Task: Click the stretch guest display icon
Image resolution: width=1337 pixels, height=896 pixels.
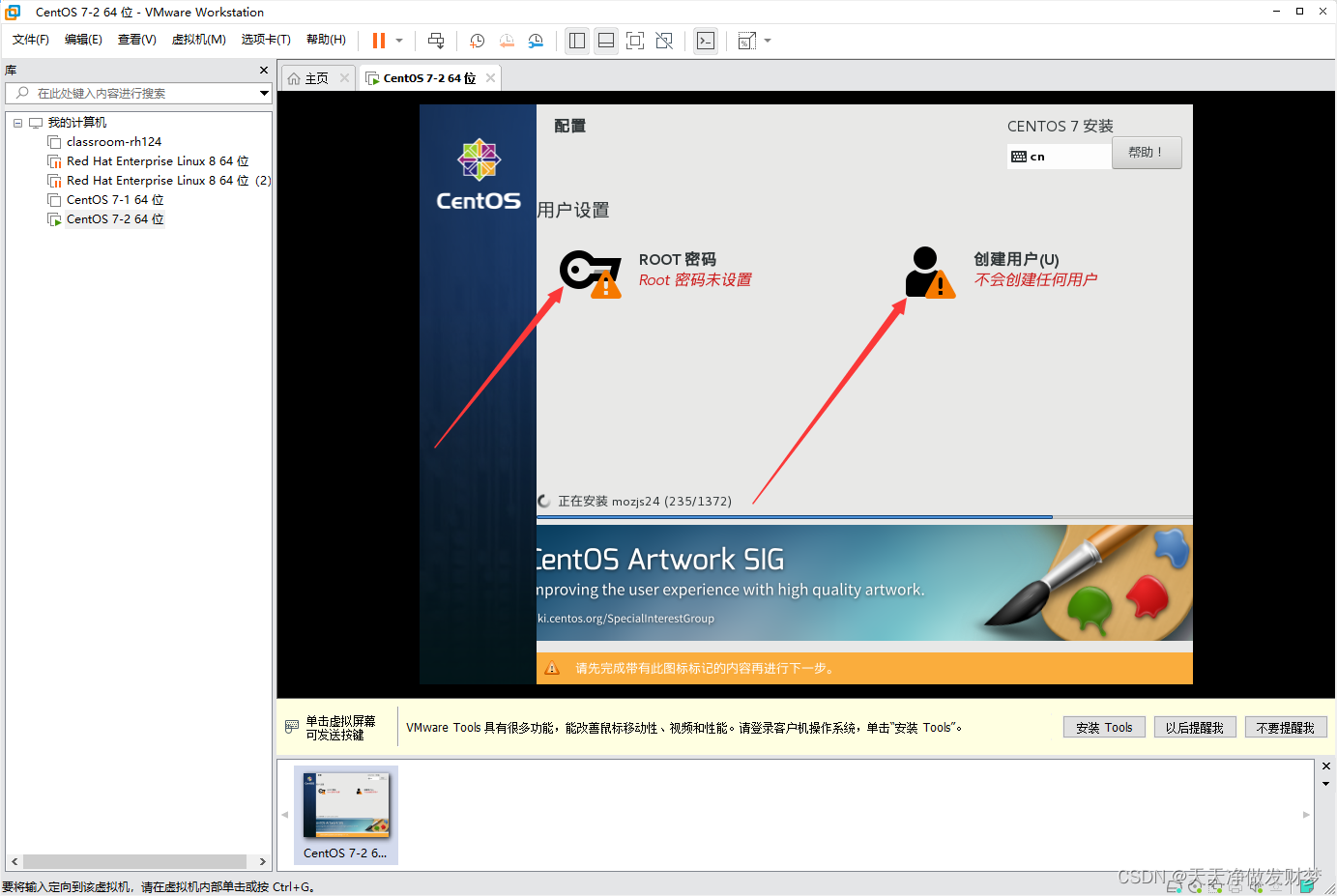Action: click(747, 41)
